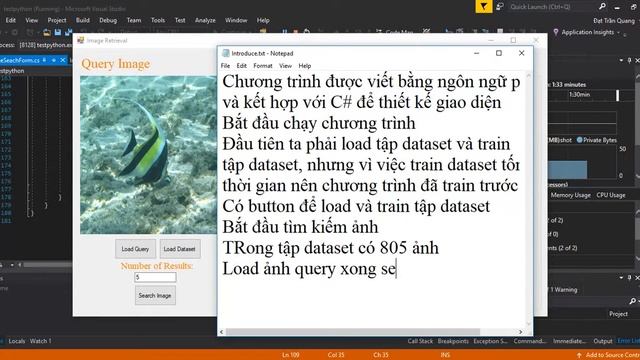Click the 1 Warning filter button
The height and width of the screenshot is (360, 640).
[564, 289]
